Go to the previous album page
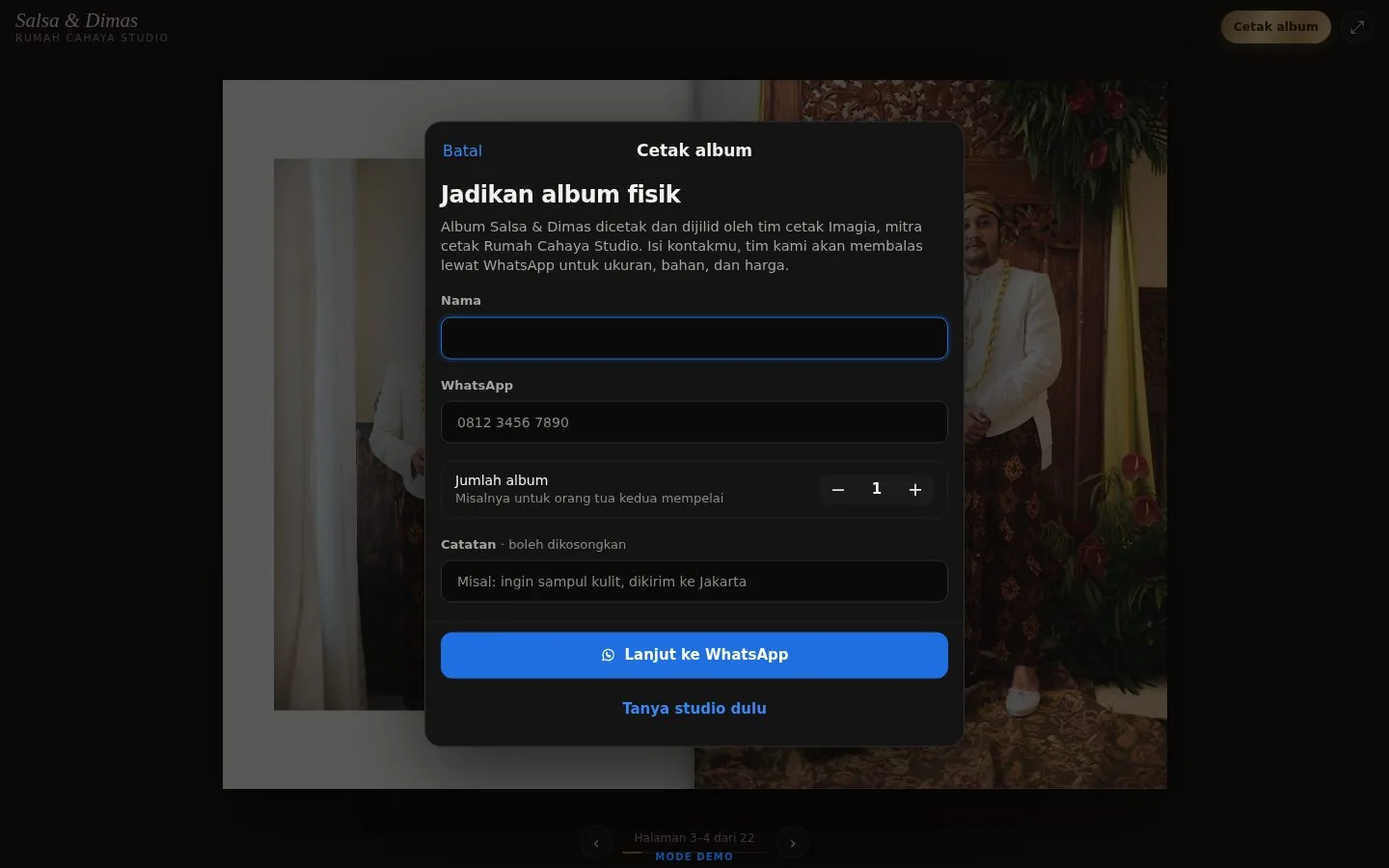1389x868 pixels. (596, 843)
